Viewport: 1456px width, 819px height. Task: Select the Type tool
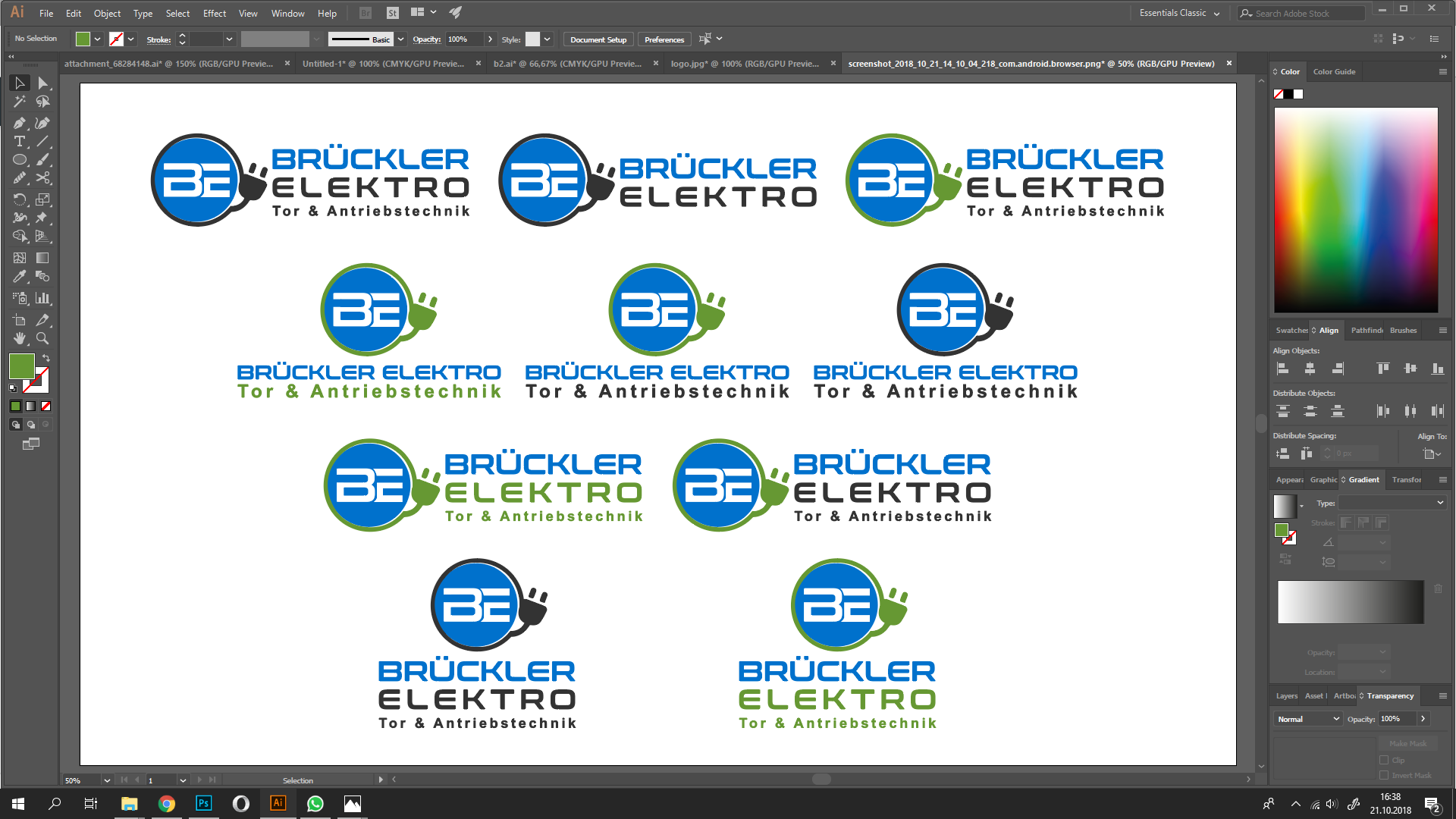20,141
